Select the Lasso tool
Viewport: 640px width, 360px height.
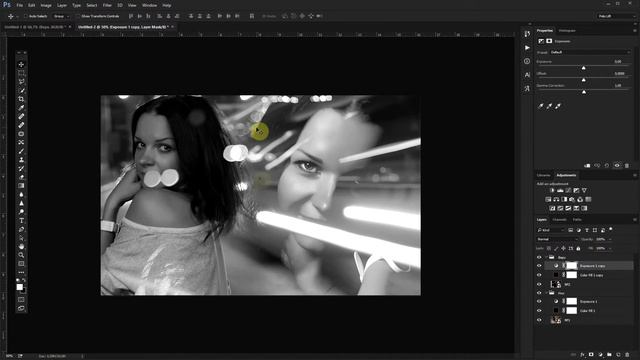(21, 82)
